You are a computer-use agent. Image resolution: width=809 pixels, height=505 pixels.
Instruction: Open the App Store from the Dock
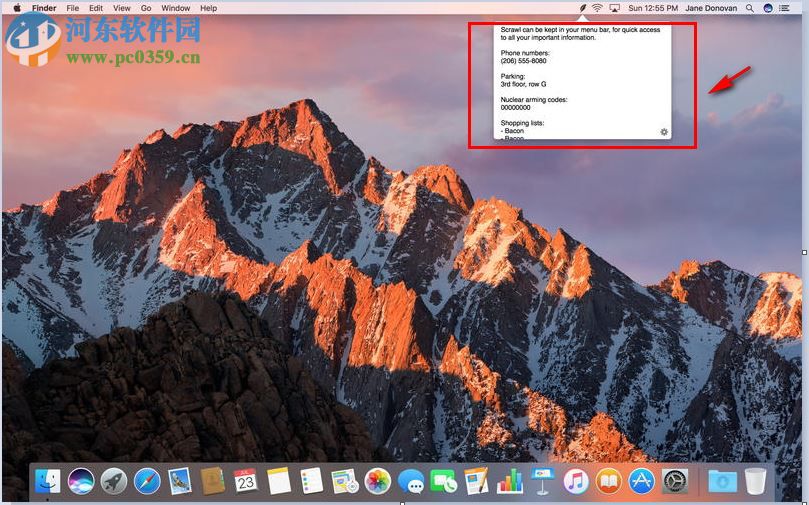[x=641, y=482]
